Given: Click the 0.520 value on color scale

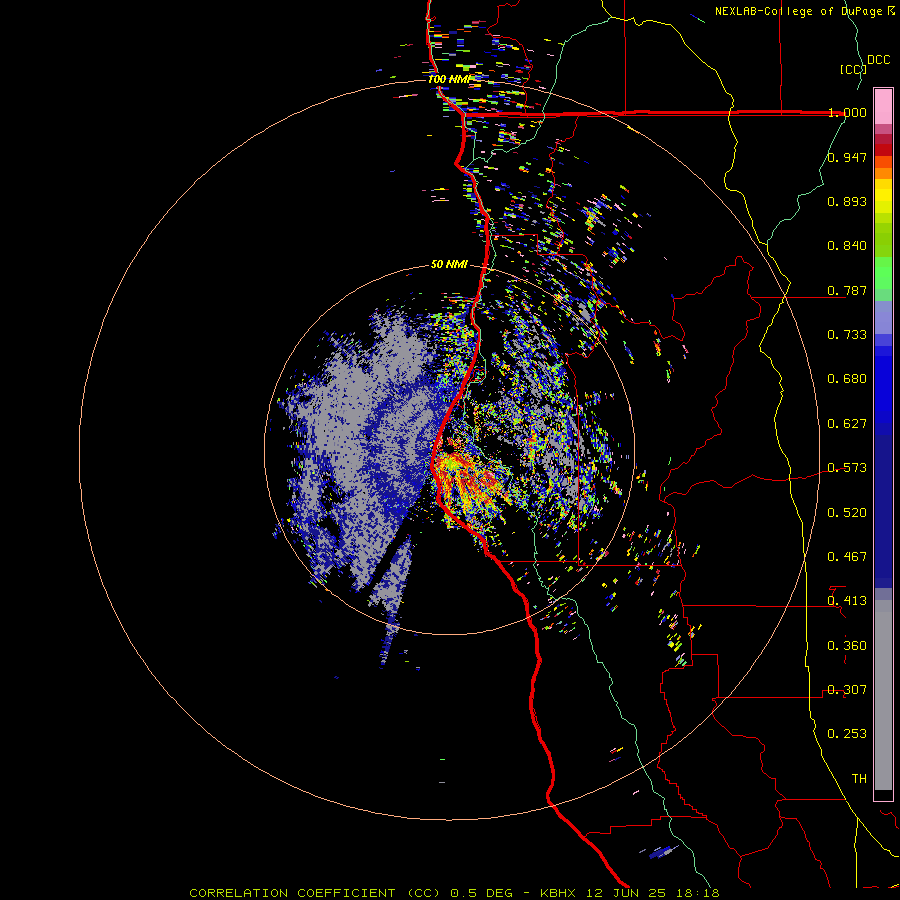Looking at the screenshot, I should tap(847, 513).
